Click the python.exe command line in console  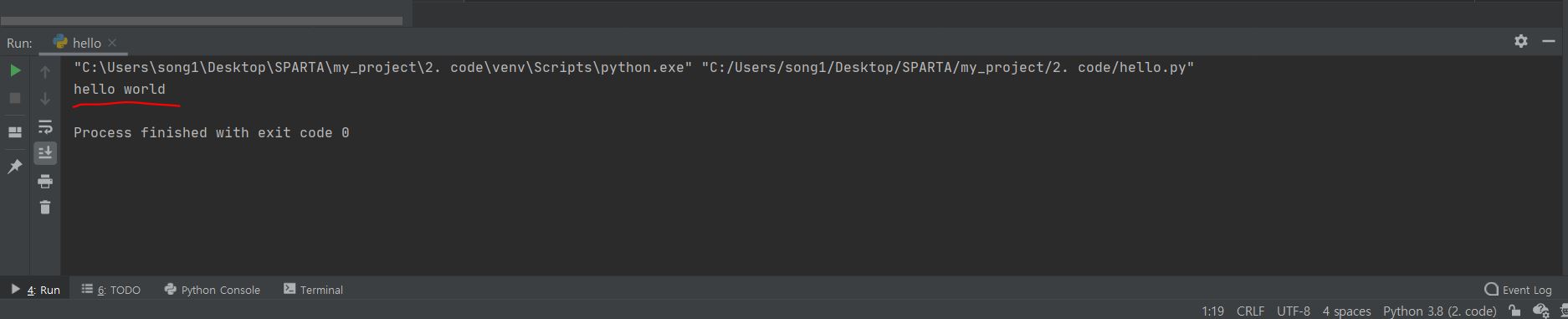point(633,67)
